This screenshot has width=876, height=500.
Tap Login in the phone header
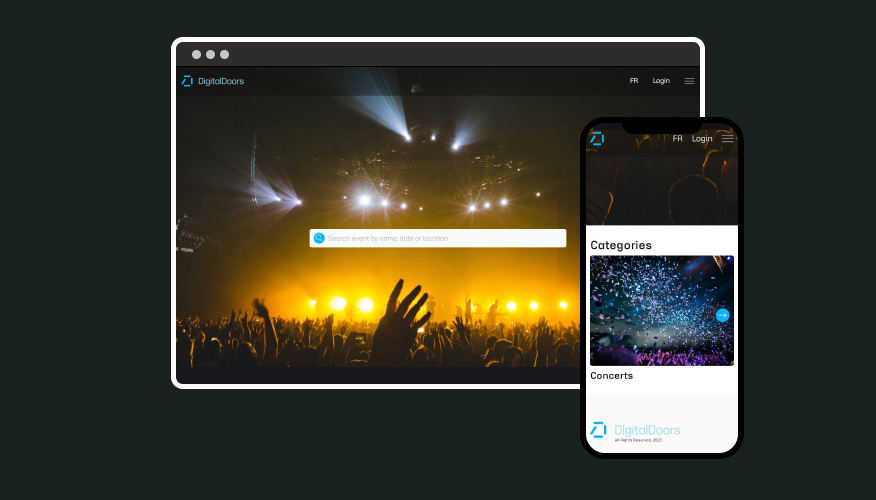[x=702, y=139]
